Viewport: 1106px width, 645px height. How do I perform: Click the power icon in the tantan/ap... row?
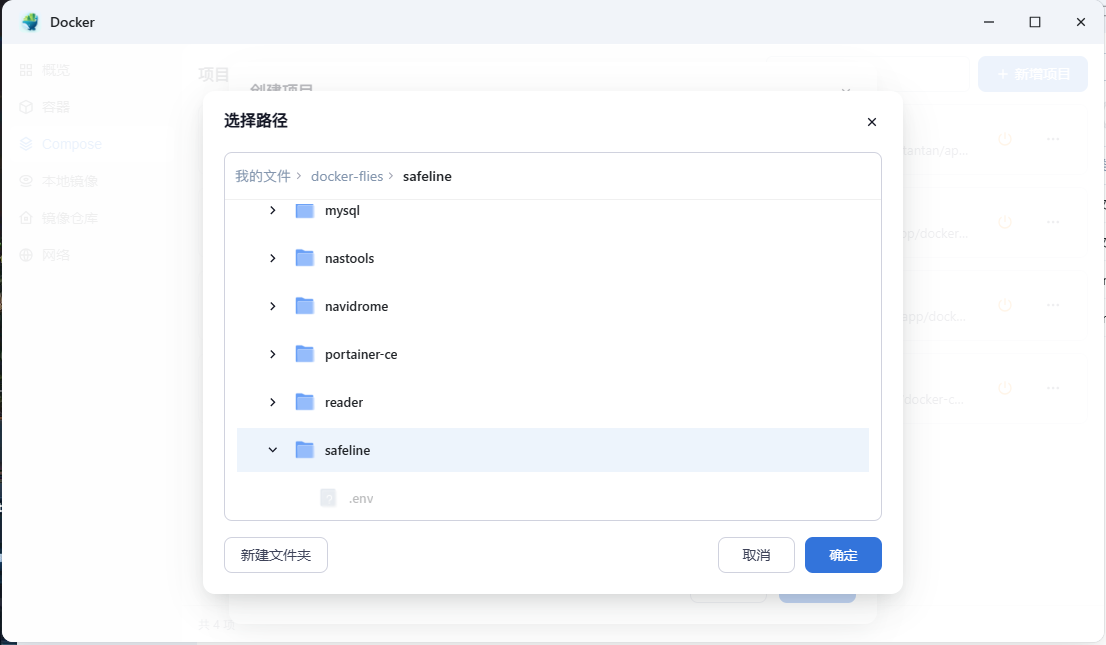(1005, 139)
